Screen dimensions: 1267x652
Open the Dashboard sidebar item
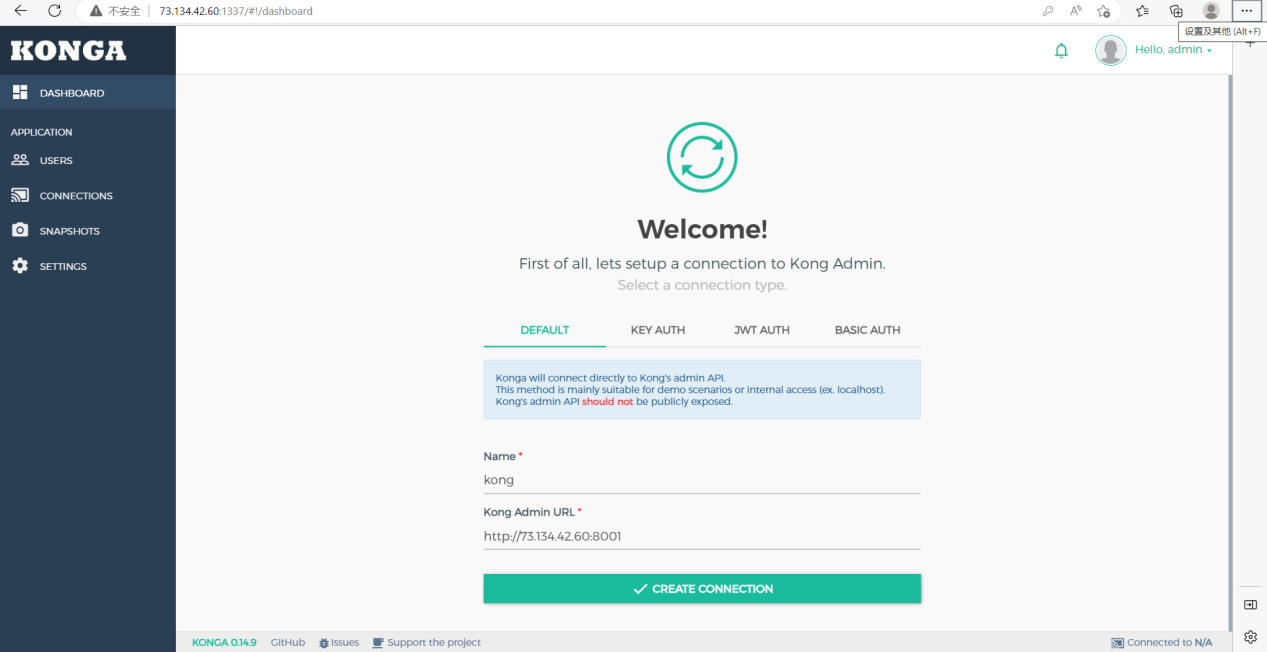coord(87,93)
